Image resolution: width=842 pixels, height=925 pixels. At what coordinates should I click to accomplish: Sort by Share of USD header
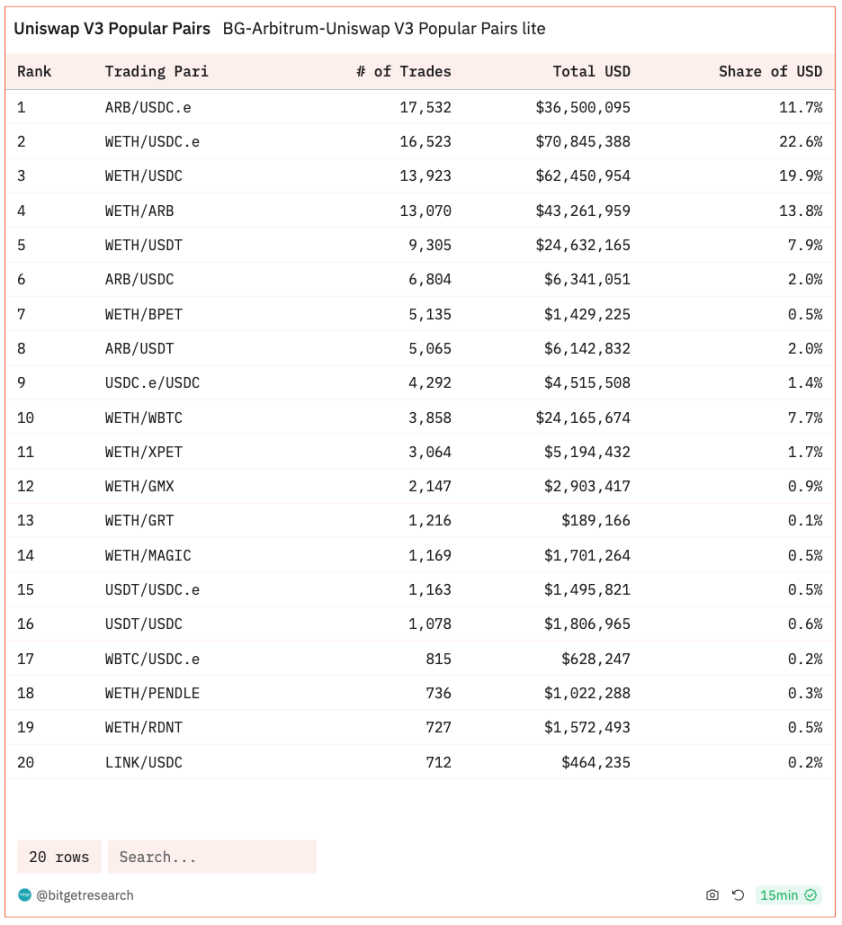coord(770,72)
